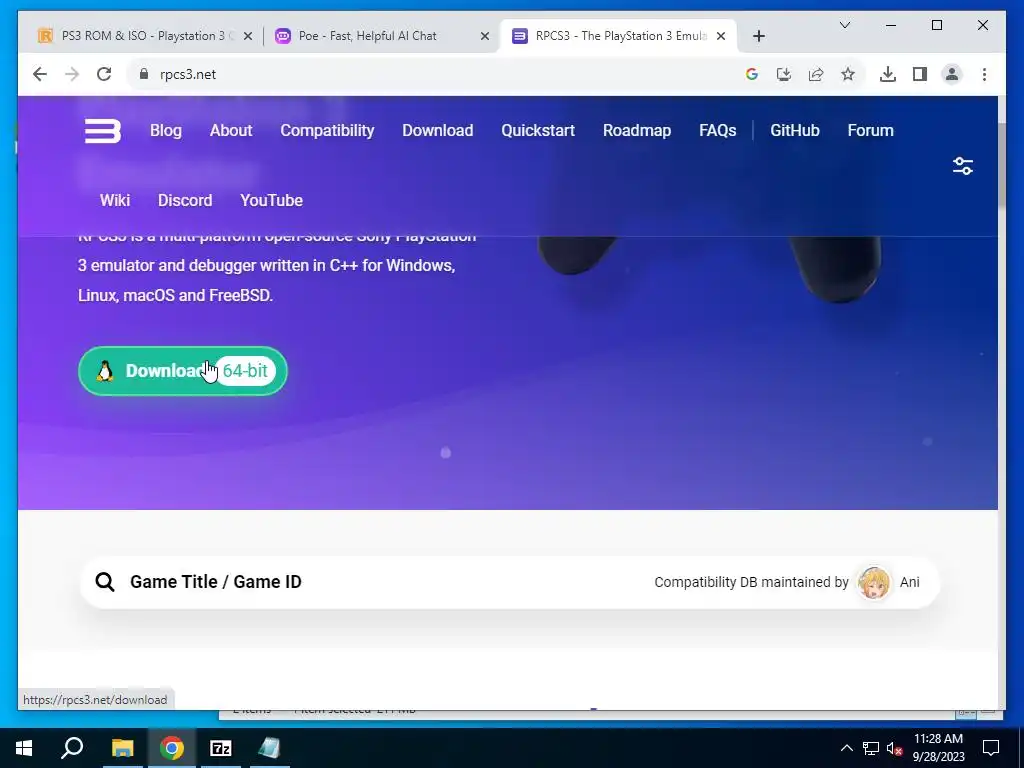Expand the tab search chevron
Image resolution: width=1024 pixels, height=768 pixels.
tap(844, 25)
